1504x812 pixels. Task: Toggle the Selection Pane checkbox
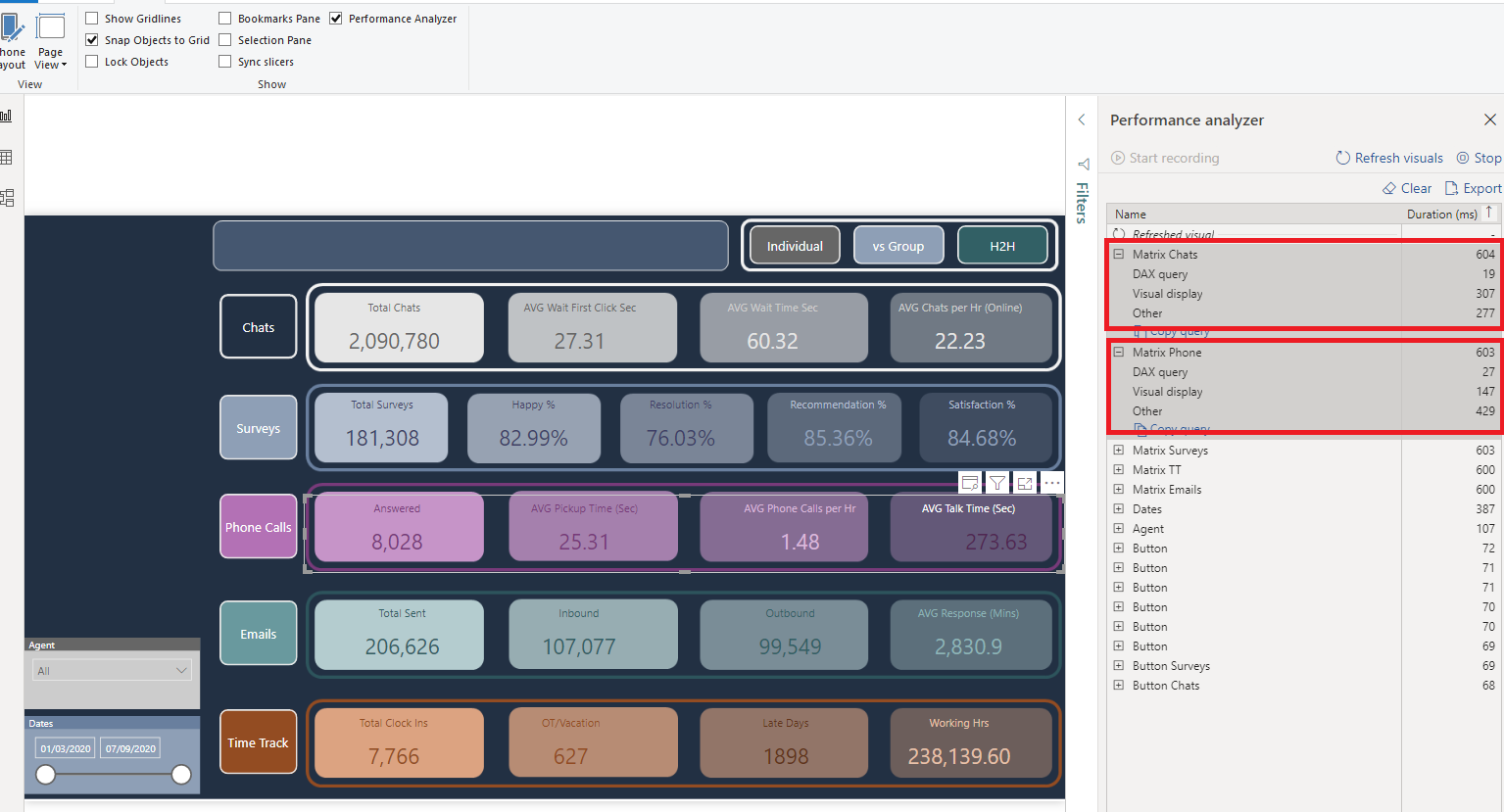click(x=225, y=40)
